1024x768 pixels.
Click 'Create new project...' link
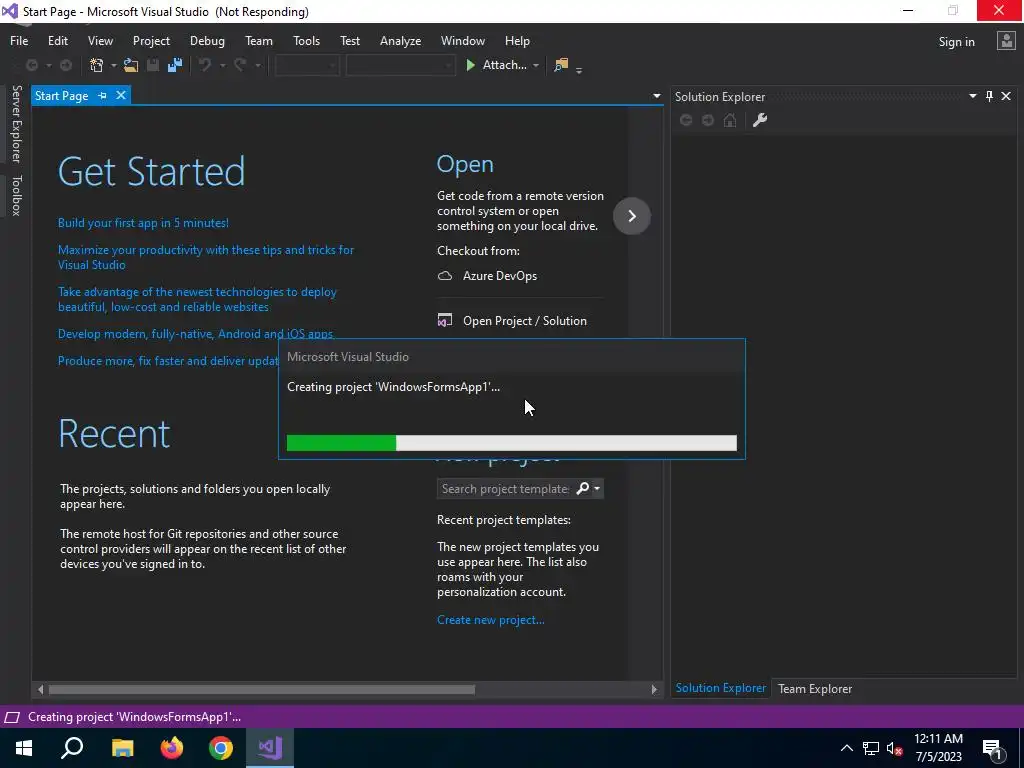coord(490,620)
